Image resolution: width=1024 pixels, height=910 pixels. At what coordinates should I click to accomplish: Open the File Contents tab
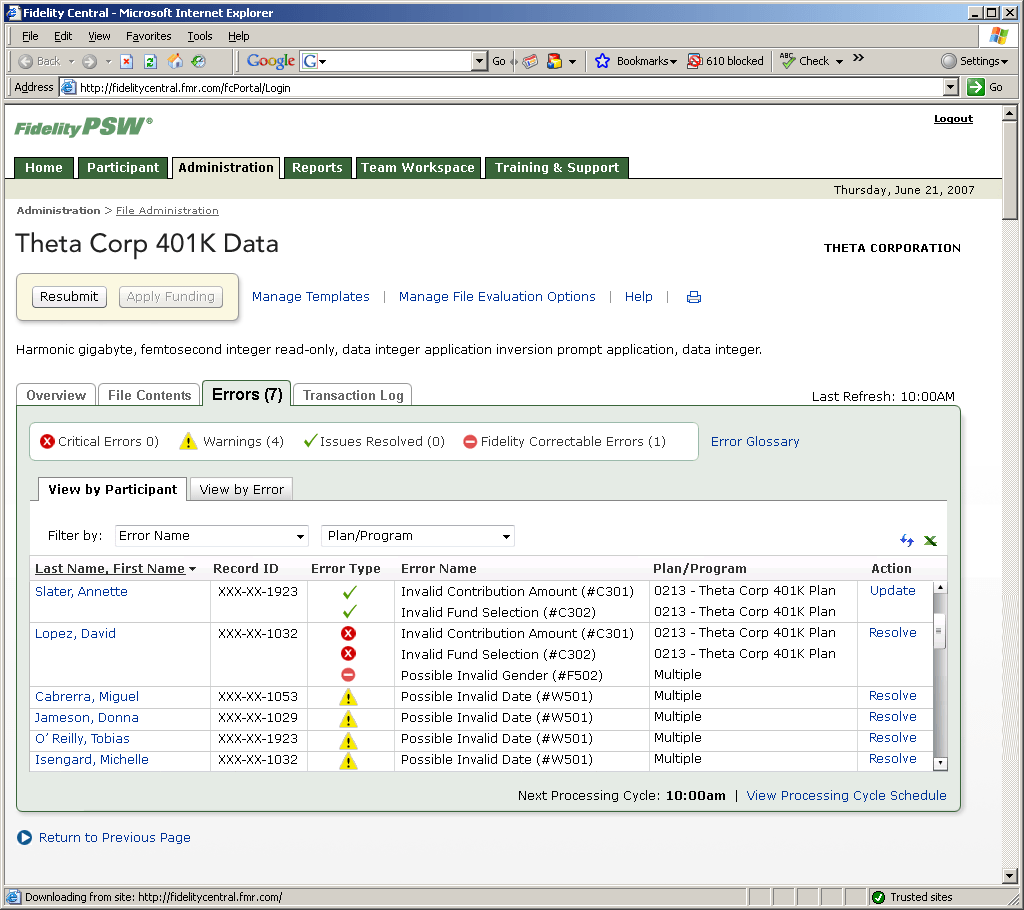coord(150,395)
